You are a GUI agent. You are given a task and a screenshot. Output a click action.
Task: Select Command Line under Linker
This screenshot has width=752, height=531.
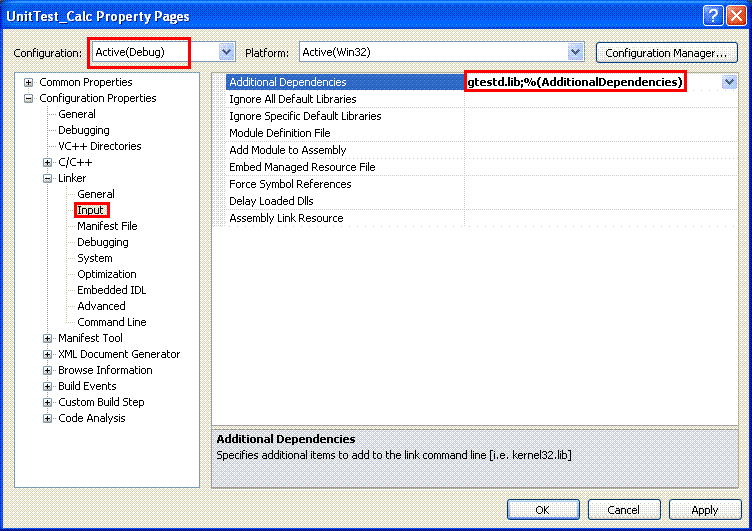point(112,322)
